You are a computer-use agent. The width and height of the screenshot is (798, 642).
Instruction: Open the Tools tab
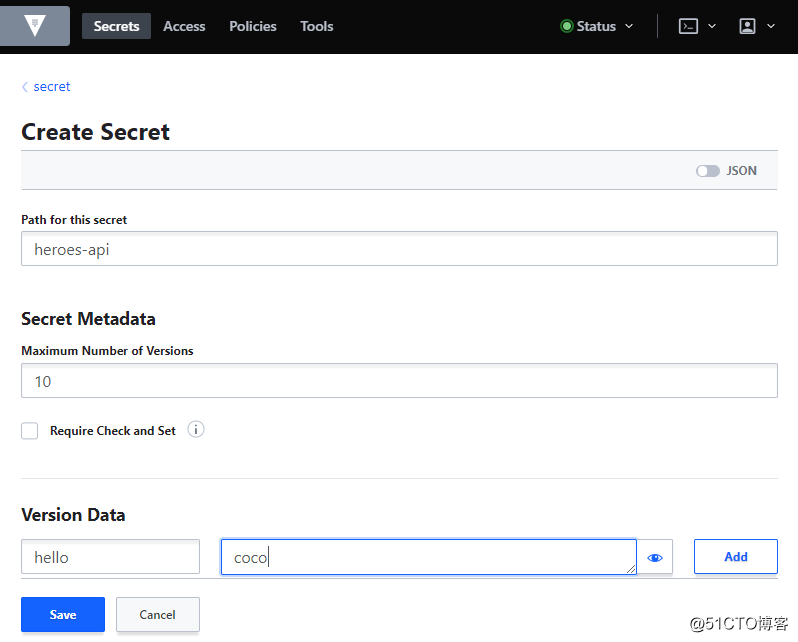(317, 26)
